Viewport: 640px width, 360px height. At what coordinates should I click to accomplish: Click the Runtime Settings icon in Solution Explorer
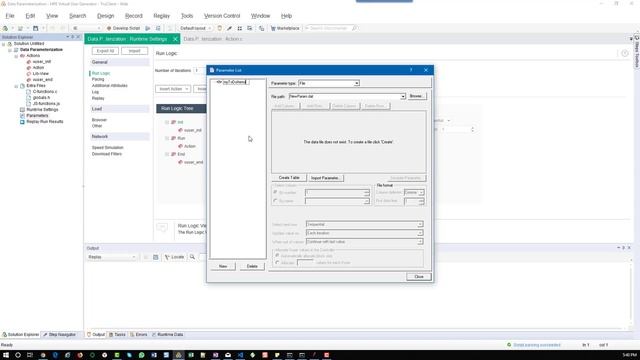coord(22,109)
